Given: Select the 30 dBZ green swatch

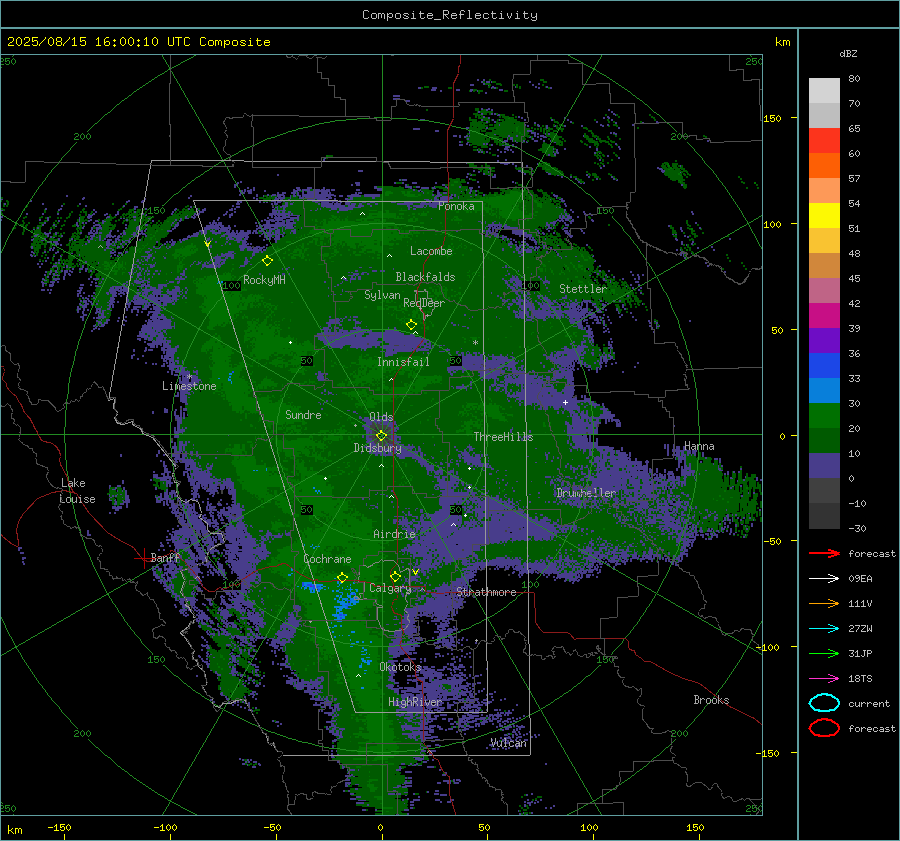Looking at the screenshot, I should (x=824, y=415).
